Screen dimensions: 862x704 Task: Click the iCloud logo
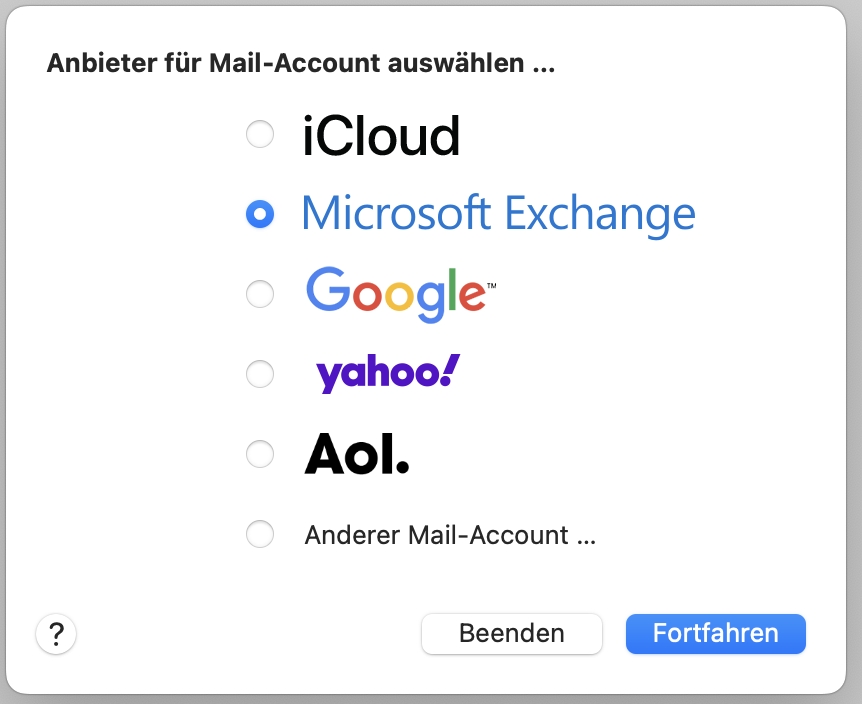(381, 136)
